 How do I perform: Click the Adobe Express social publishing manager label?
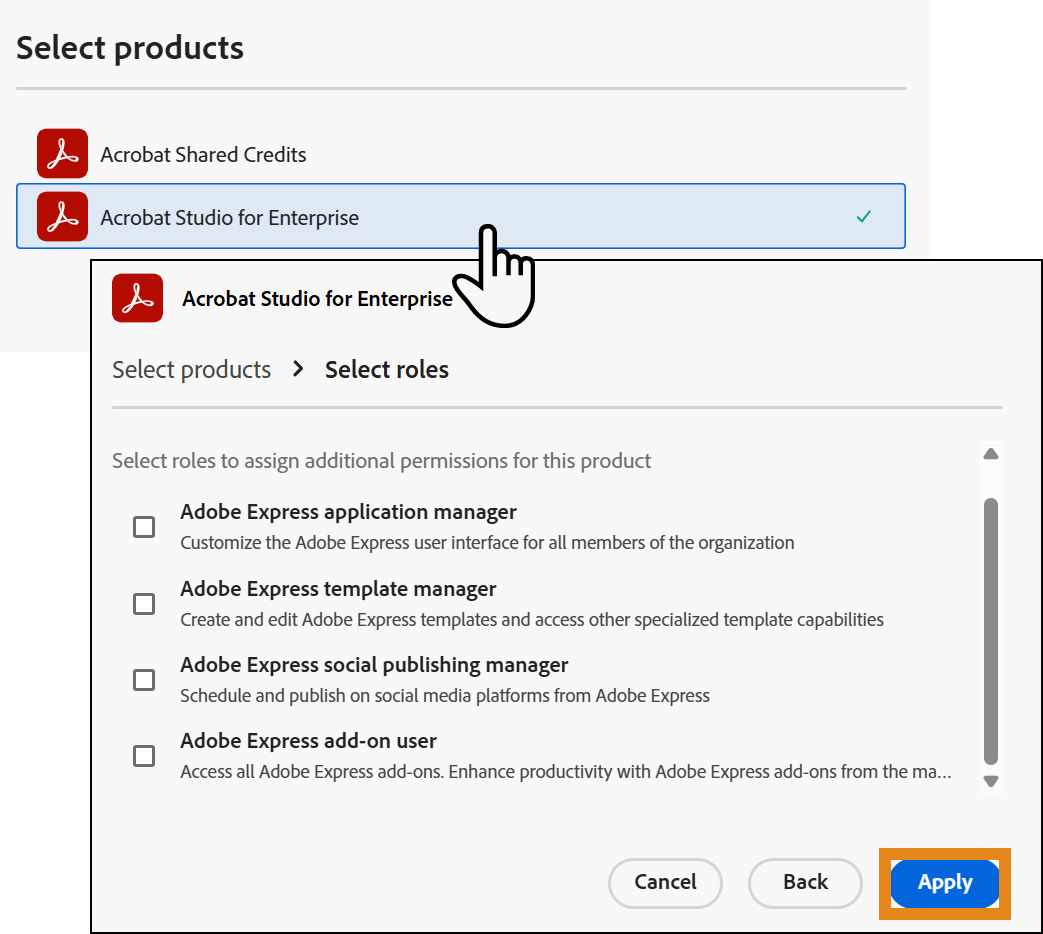tap(374, 665)
